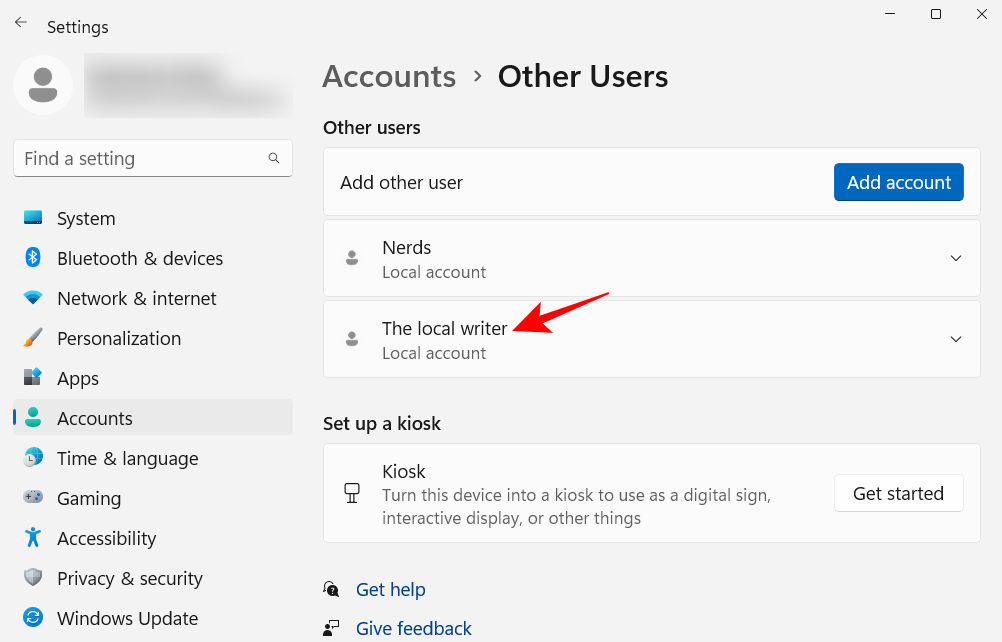The width and height of the screenshot is (1002, 642).
Task: Open the Get help link
Action: point(390,589)
